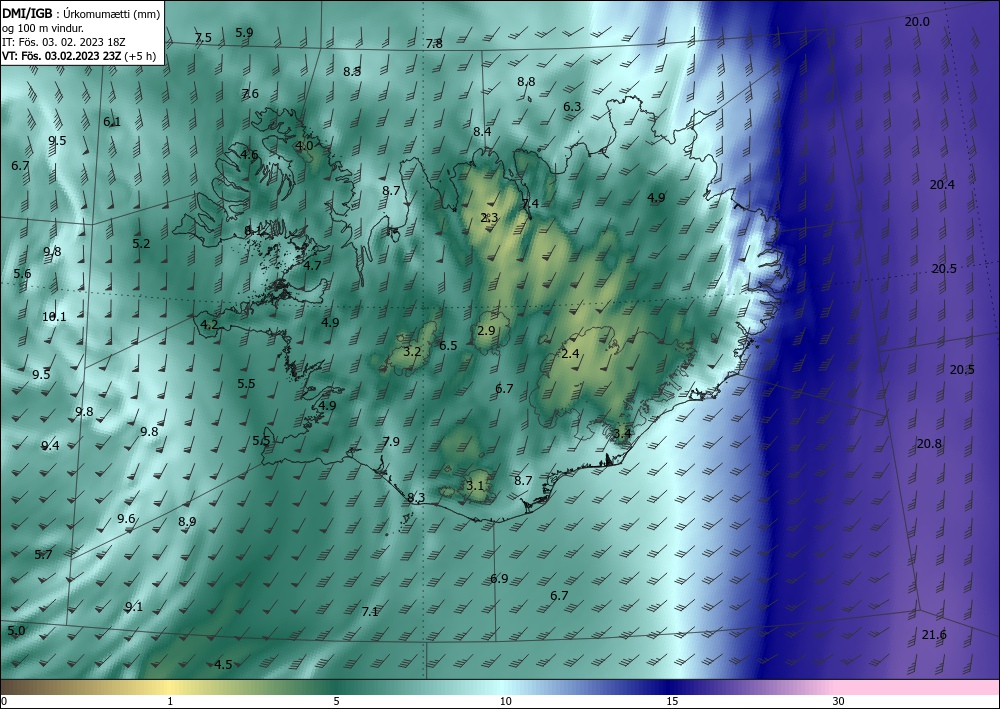The height and width of the screenshot is (709, 1000).
Task: Click the 5.2 value on the map
Action: point(141,244)
